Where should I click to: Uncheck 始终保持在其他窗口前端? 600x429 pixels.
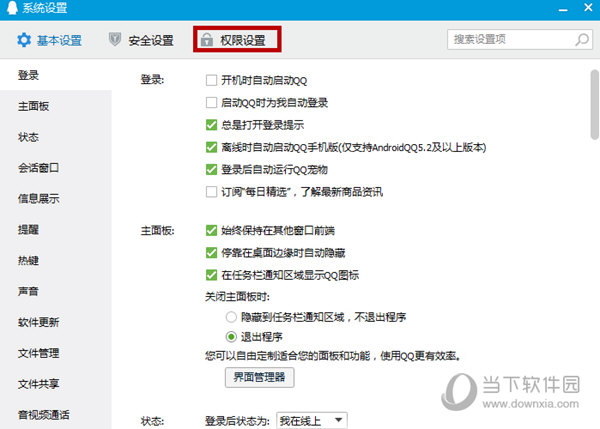[x=211, y=230]
